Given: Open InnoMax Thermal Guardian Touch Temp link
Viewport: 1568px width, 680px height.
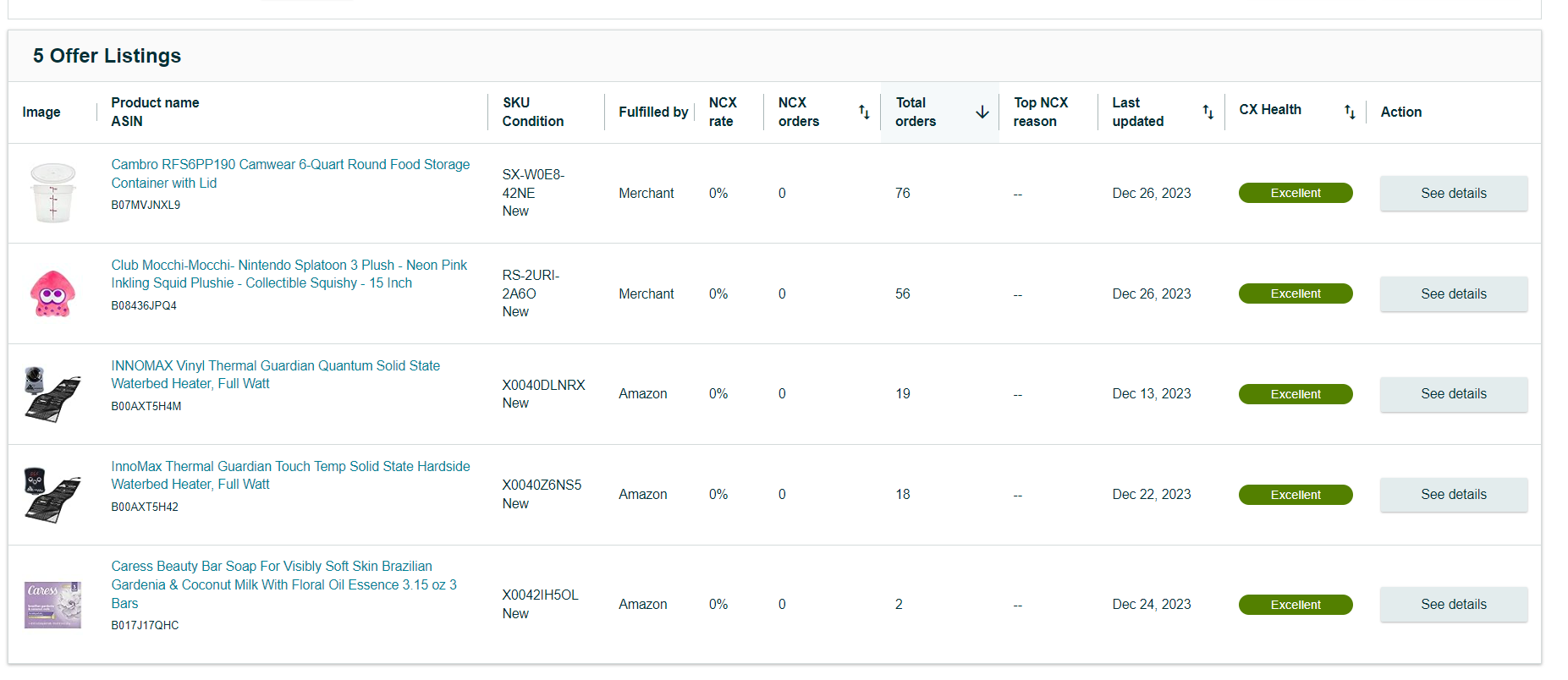Looking at the screenshot, I should click(x=290, y=475).
